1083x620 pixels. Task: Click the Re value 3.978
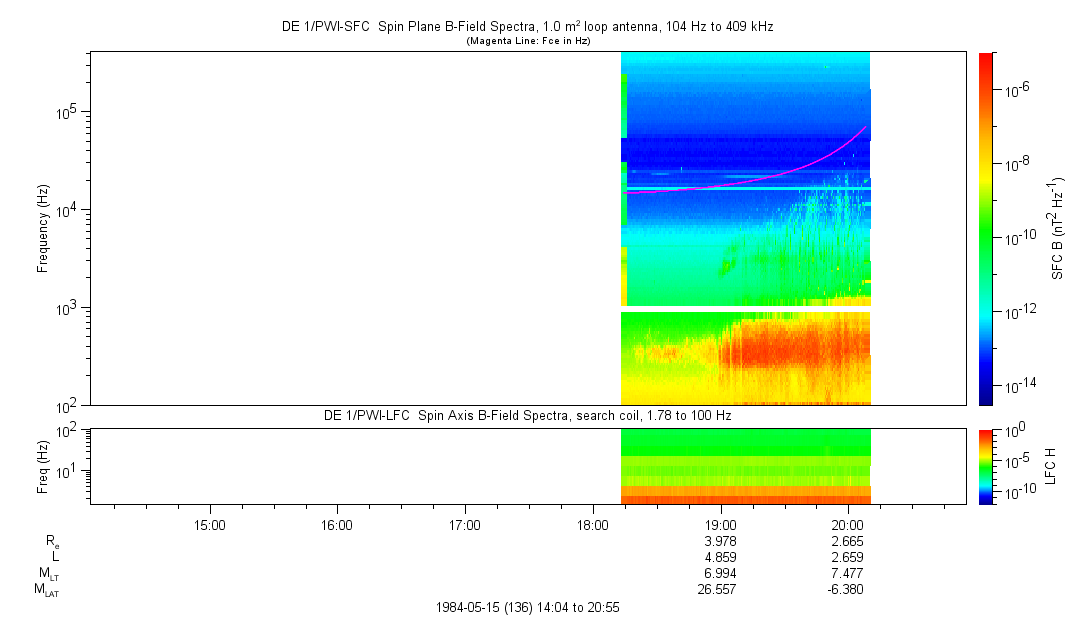pos(720,541)
